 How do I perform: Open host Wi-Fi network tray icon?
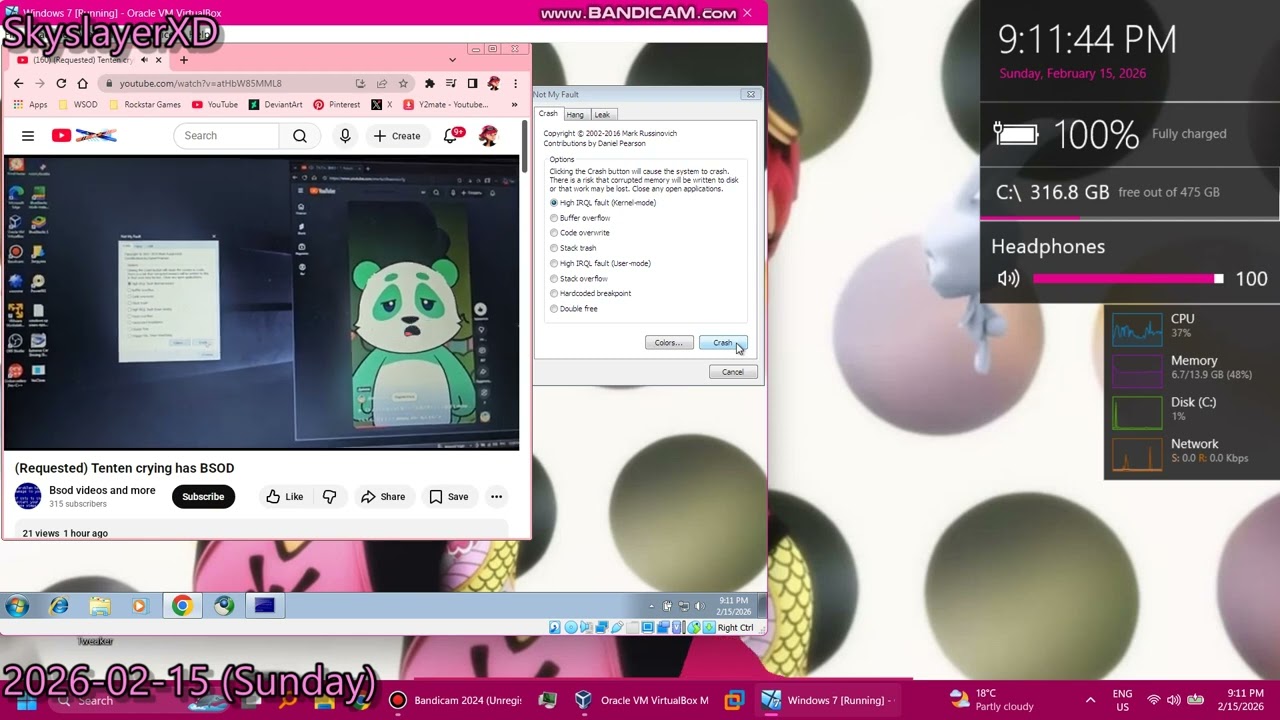pyautogui.click(x=1154, y=700)
